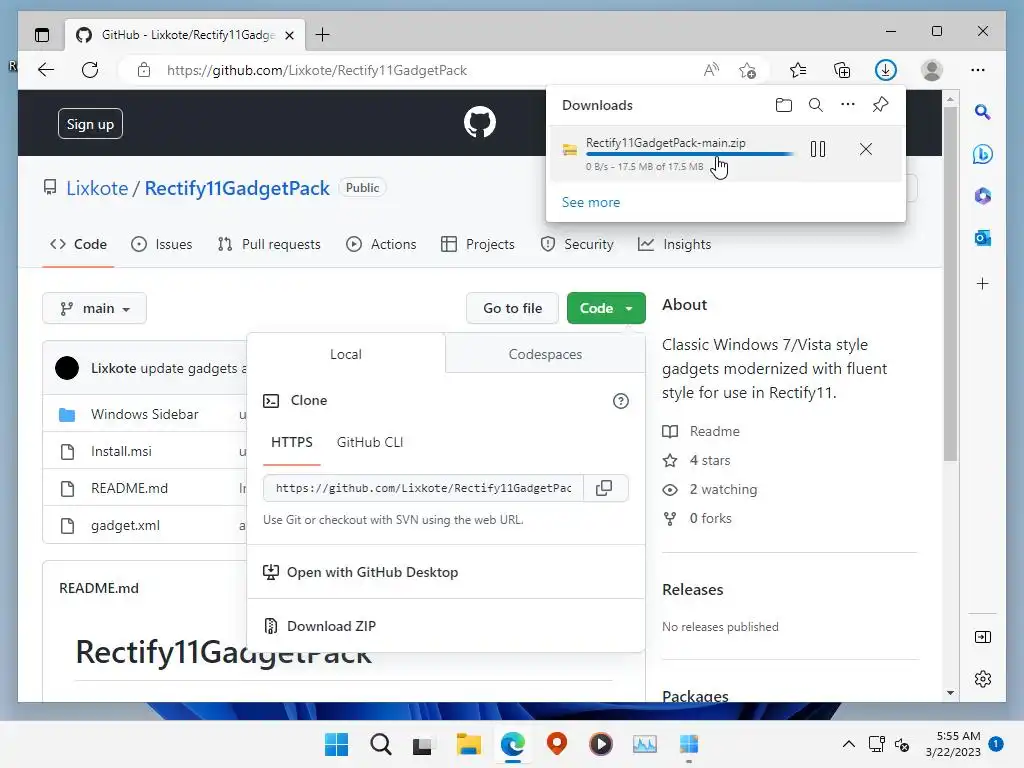Open Edge Settings and more menu
The height and width of the screenshot is (768, 1024).
pyautogui.click(x=978, y=70)
